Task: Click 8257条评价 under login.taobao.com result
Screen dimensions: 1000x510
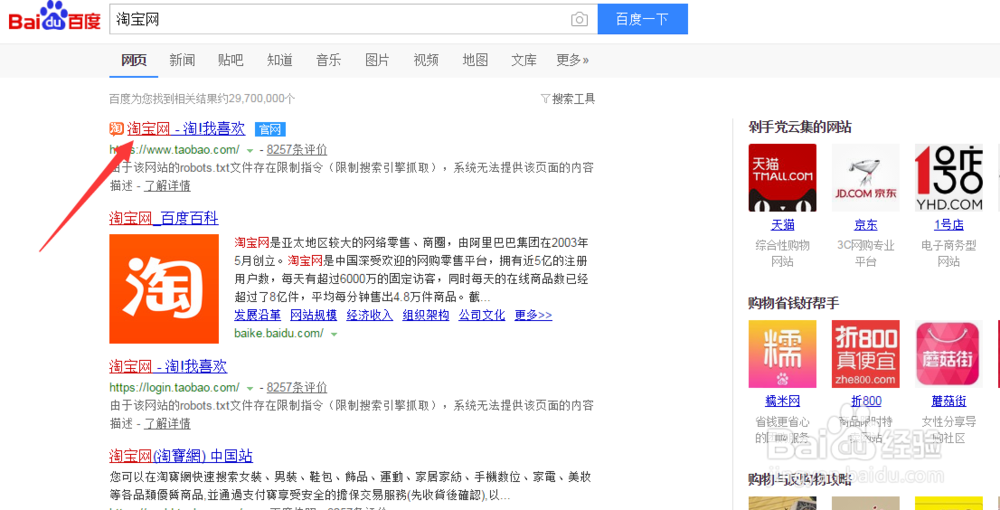Action: tap(297, 387)
